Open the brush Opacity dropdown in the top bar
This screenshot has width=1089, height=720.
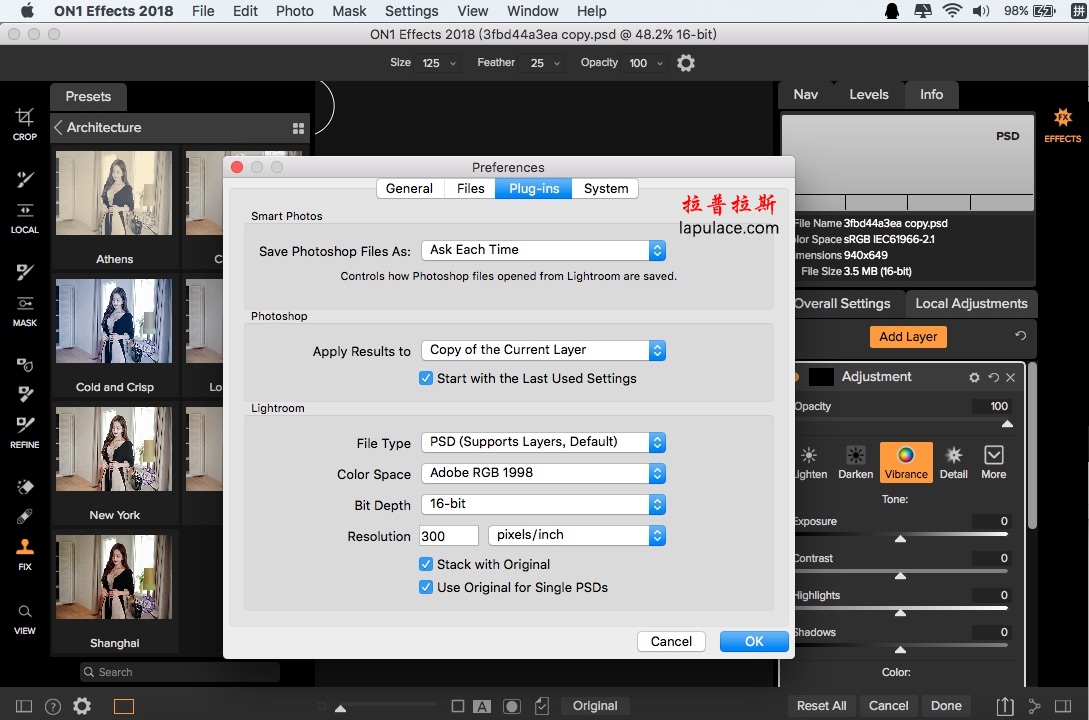point(645,63)
